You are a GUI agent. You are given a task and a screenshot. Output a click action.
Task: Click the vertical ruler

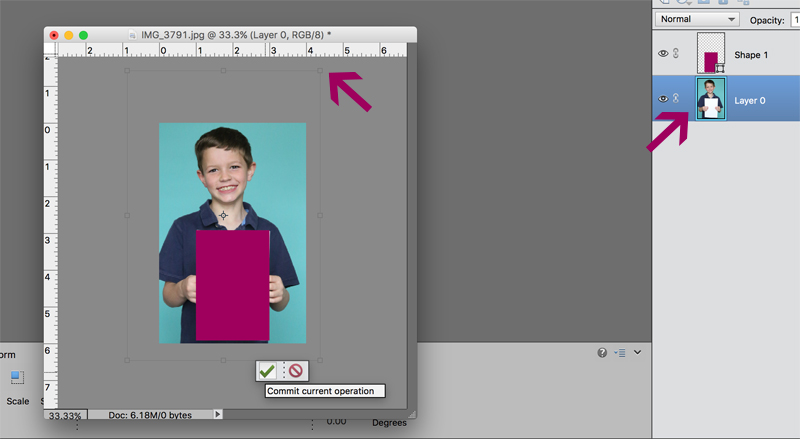51,232
